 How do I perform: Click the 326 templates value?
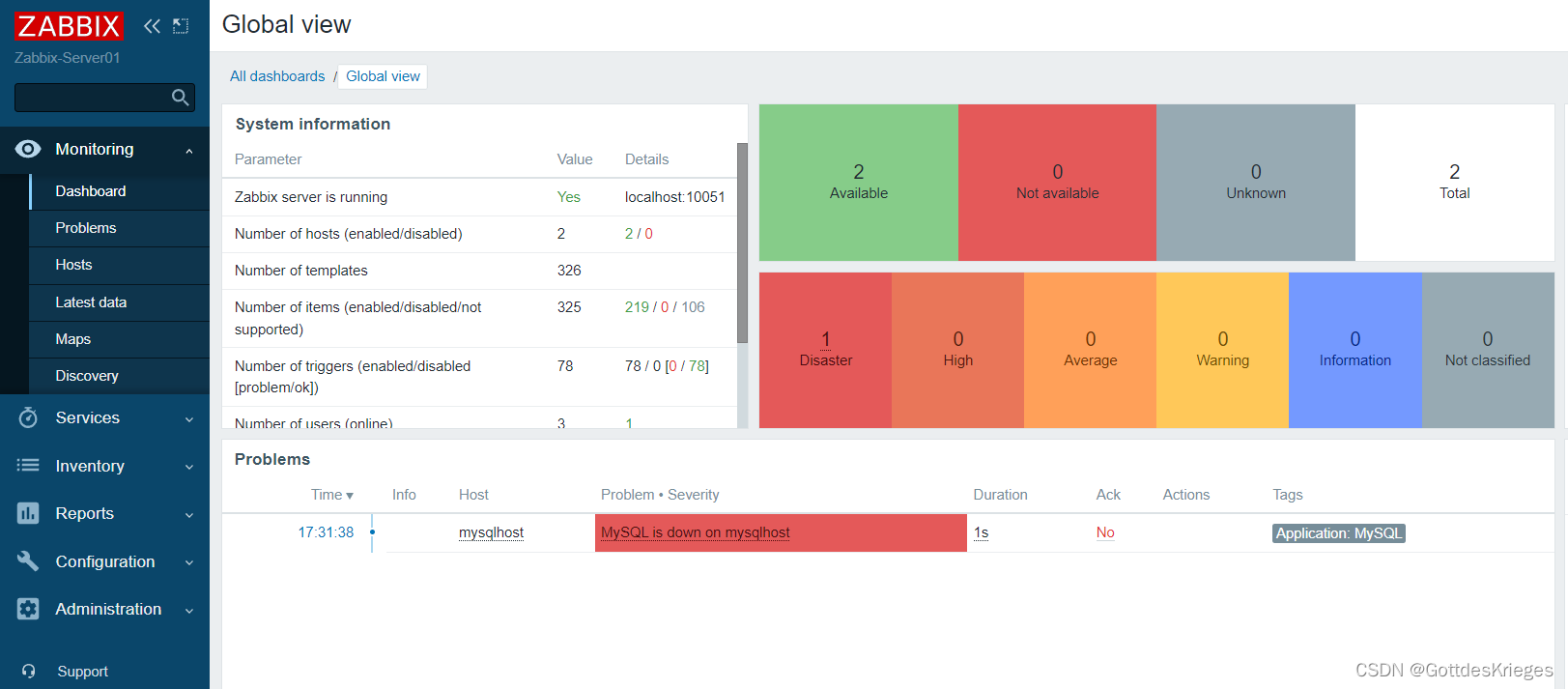(569, 271)
